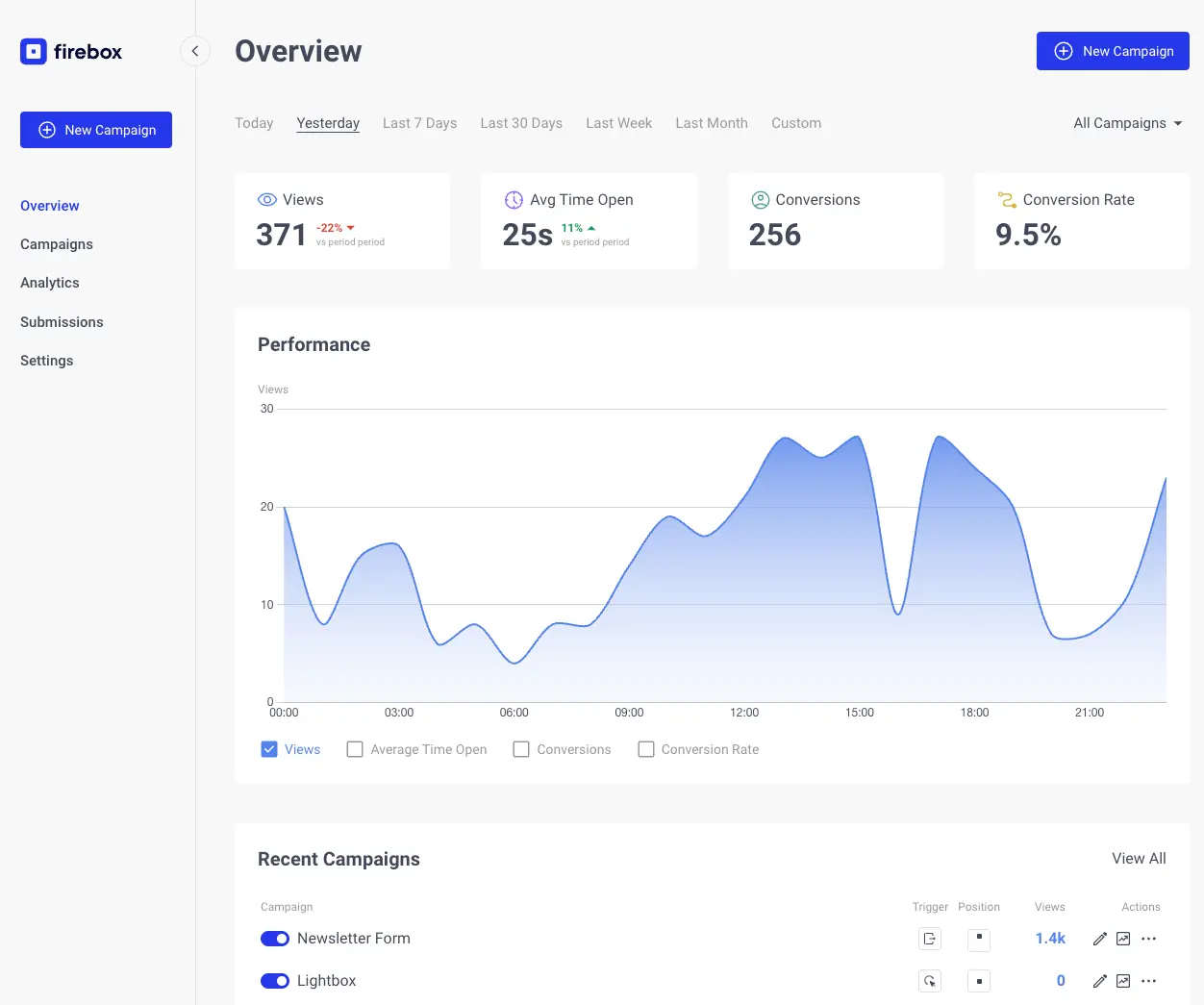Click the Conversion Rate card icon
The image size is (1204, 1005).
coord(1007,200)
